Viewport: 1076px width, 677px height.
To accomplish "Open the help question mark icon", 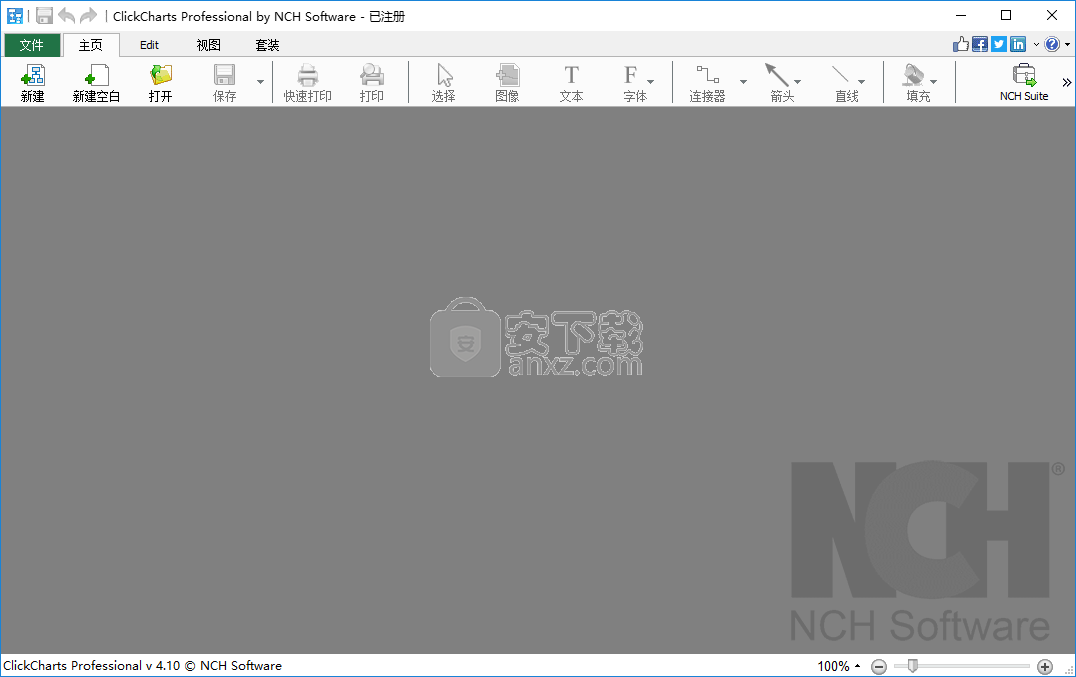I will 1052,44.
